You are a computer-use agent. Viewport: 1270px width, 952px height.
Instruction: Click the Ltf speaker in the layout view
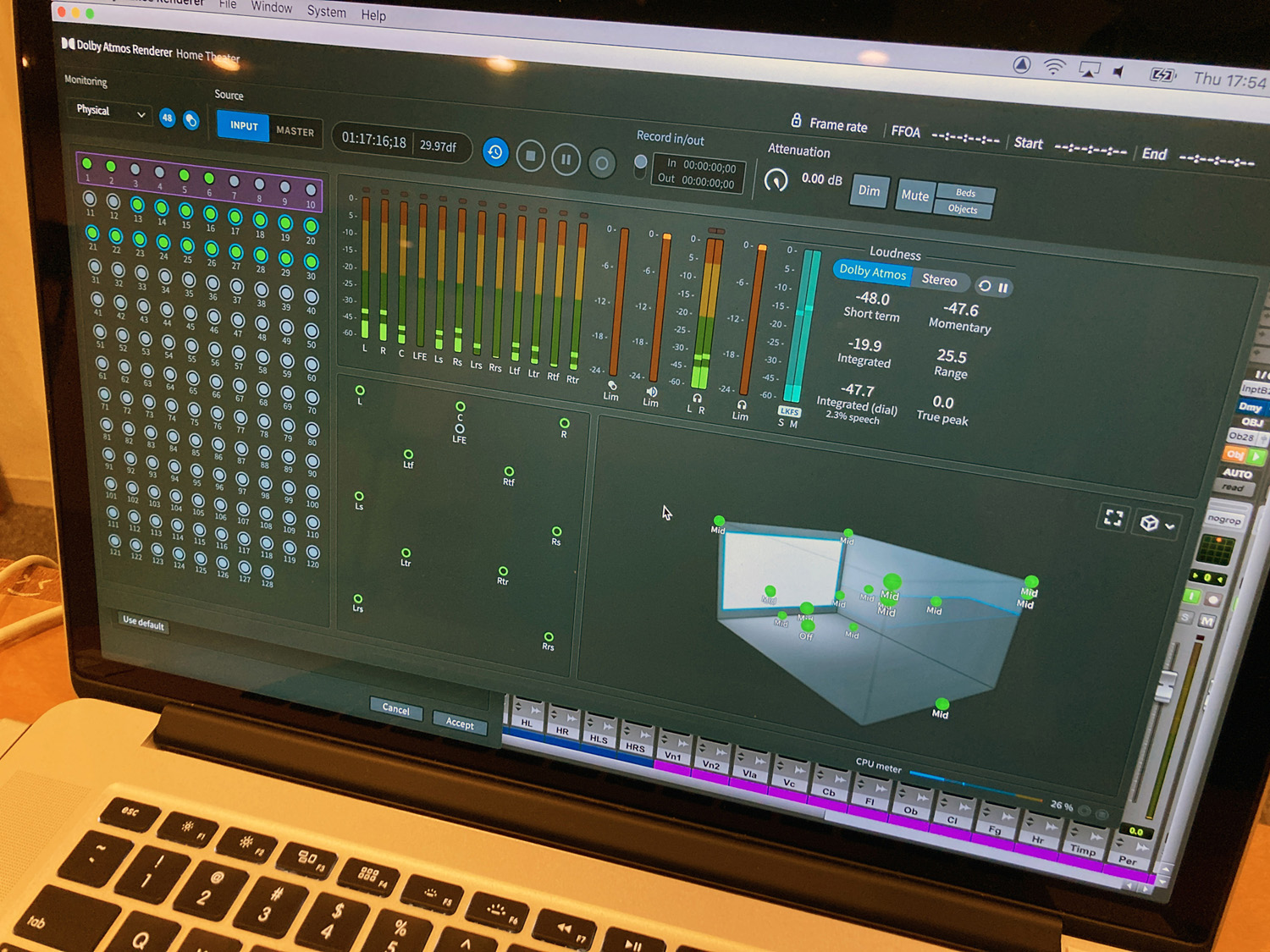pos(408,455)
